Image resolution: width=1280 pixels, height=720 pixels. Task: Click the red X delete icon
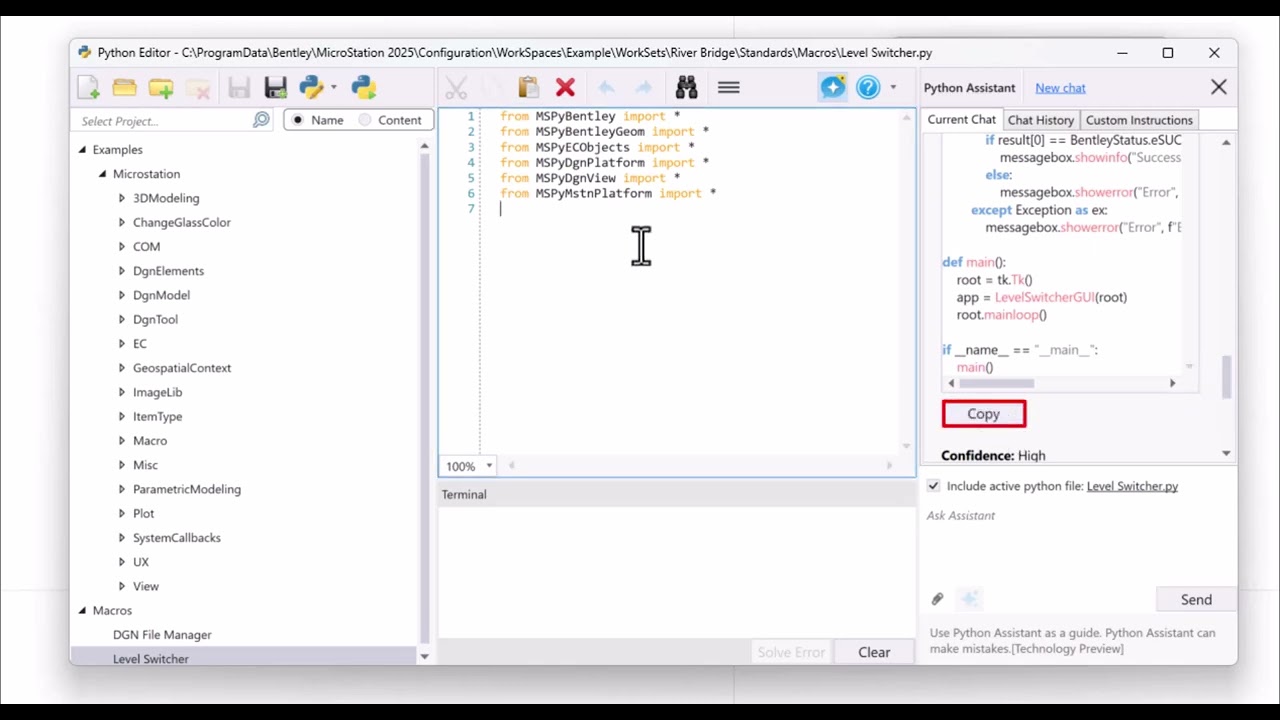(x=565, y=88)
